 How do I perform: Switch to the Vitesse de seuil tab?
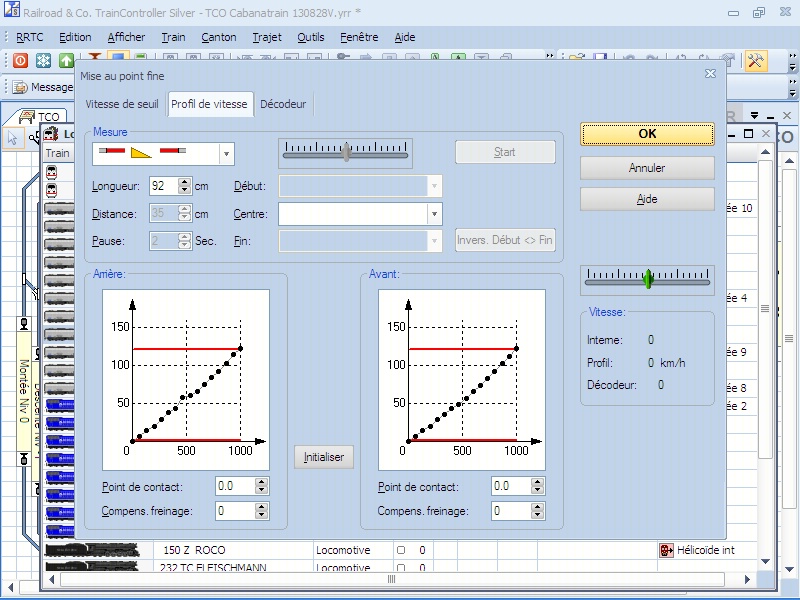(x=122, y=104)
